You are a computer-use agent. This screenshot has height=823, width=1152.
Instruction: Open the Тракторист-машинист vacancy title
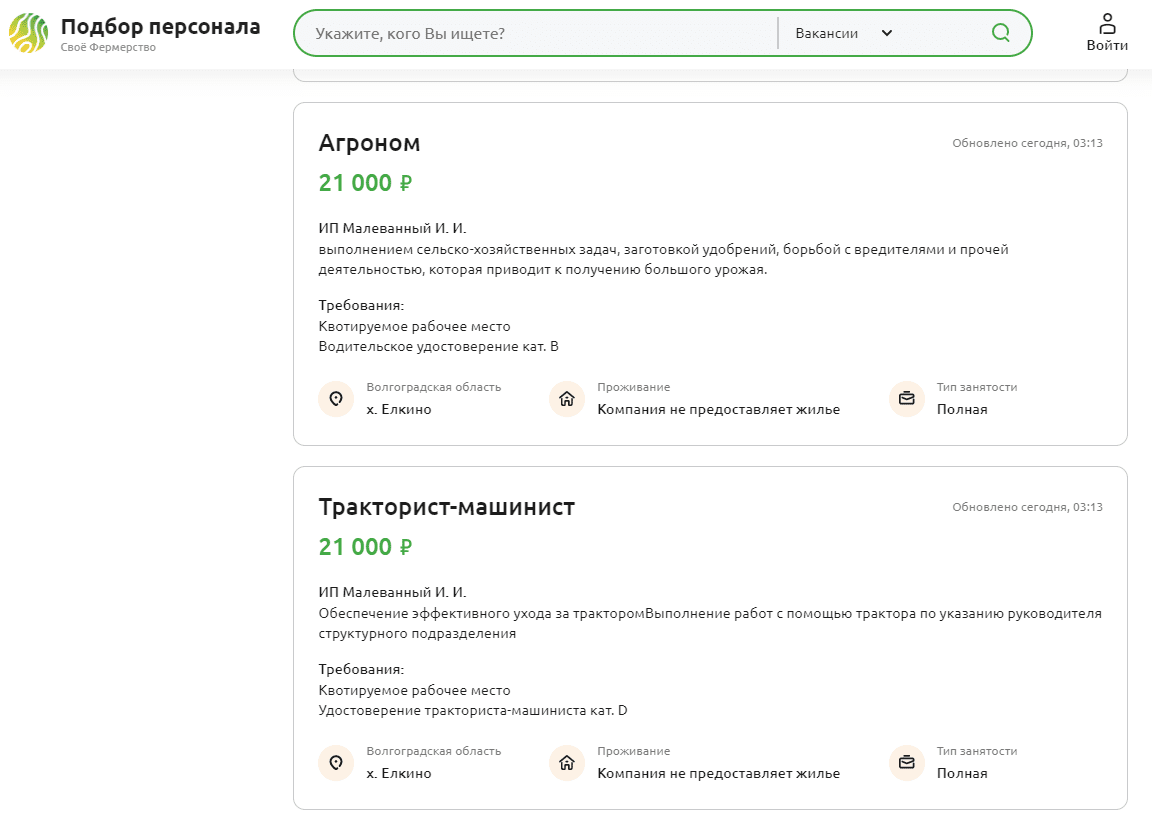446,507
